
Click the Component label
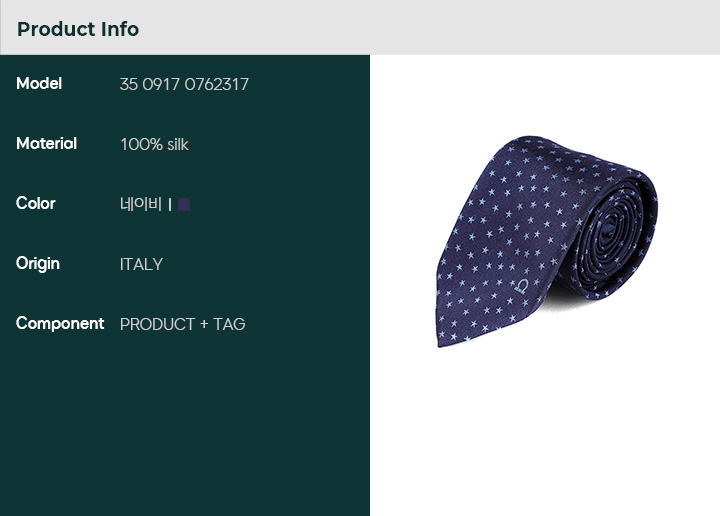pos(60,324)
